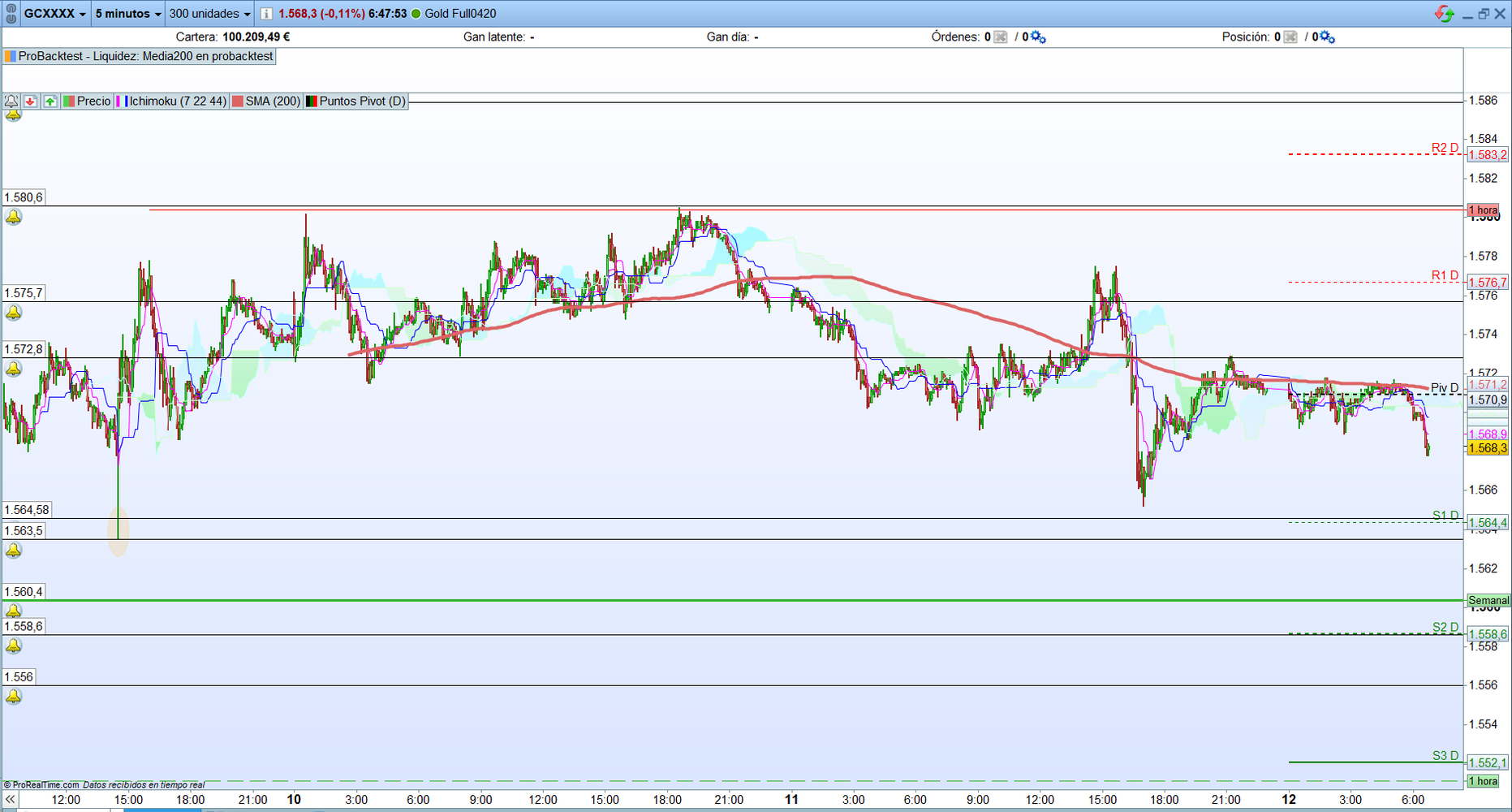Open the instrument info icon

(266, 14)
